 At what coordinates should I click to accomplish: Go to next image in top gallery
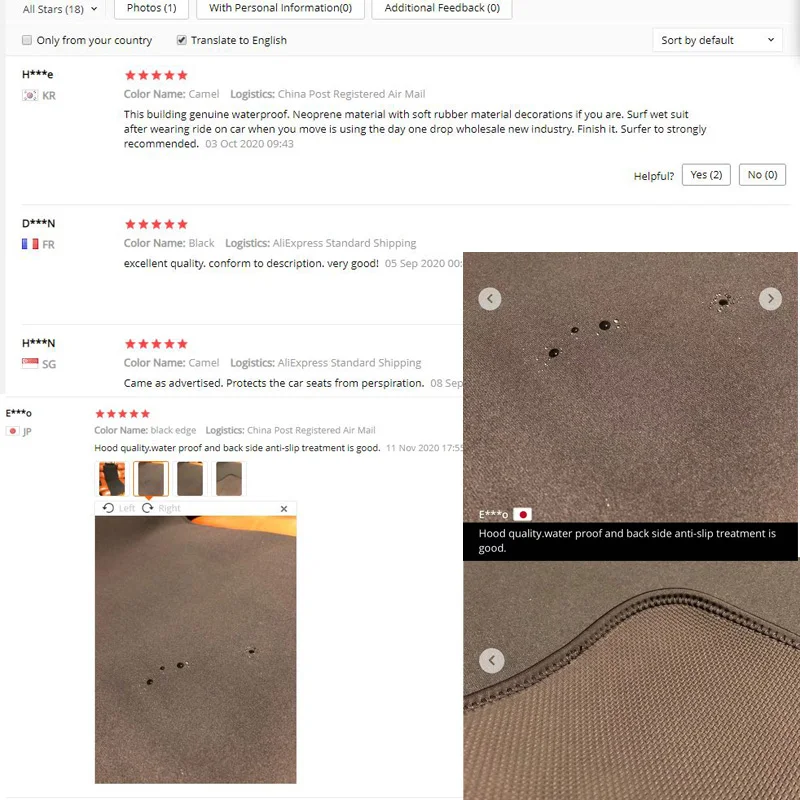pyautogui.click(x=770, y=298)
